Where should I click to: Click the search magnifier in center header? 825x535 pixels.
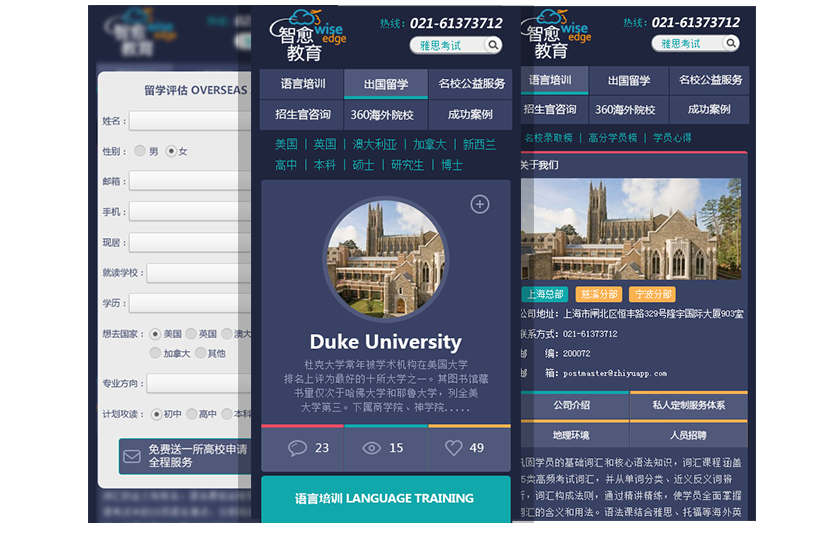point(492,45)
